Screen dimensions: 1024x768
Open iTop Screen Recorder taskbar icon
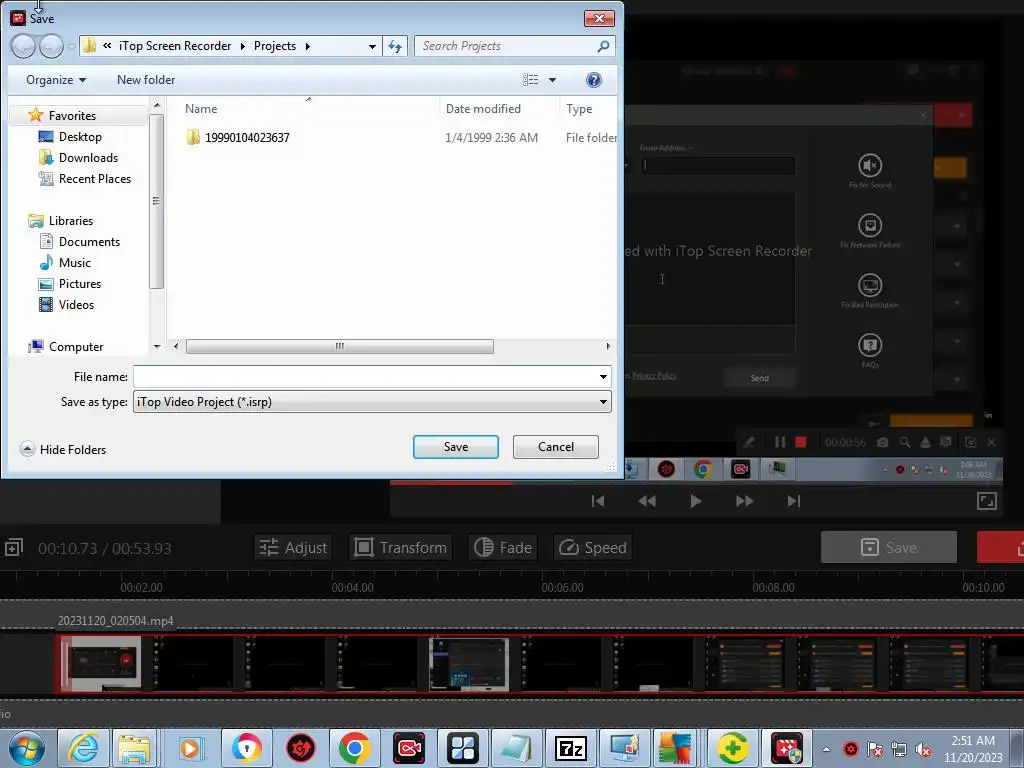point(409,748)
